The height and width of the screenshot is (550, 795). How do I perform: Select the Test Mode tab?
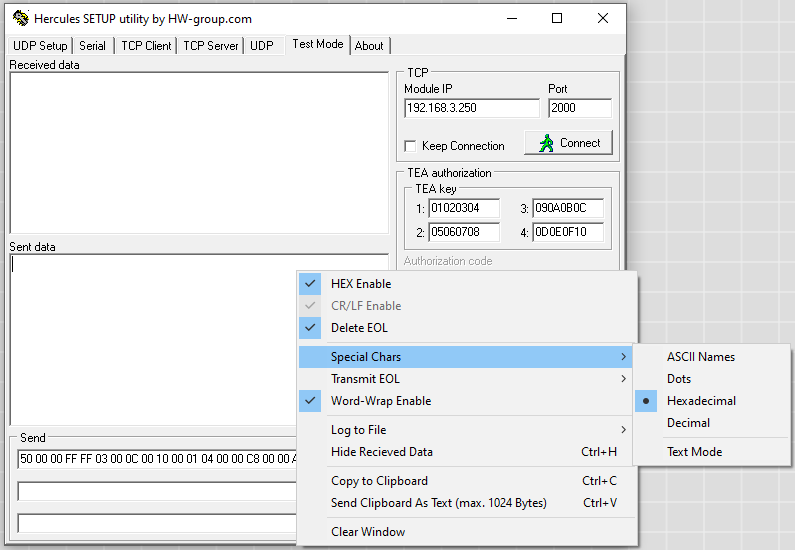tap(318, 44)
